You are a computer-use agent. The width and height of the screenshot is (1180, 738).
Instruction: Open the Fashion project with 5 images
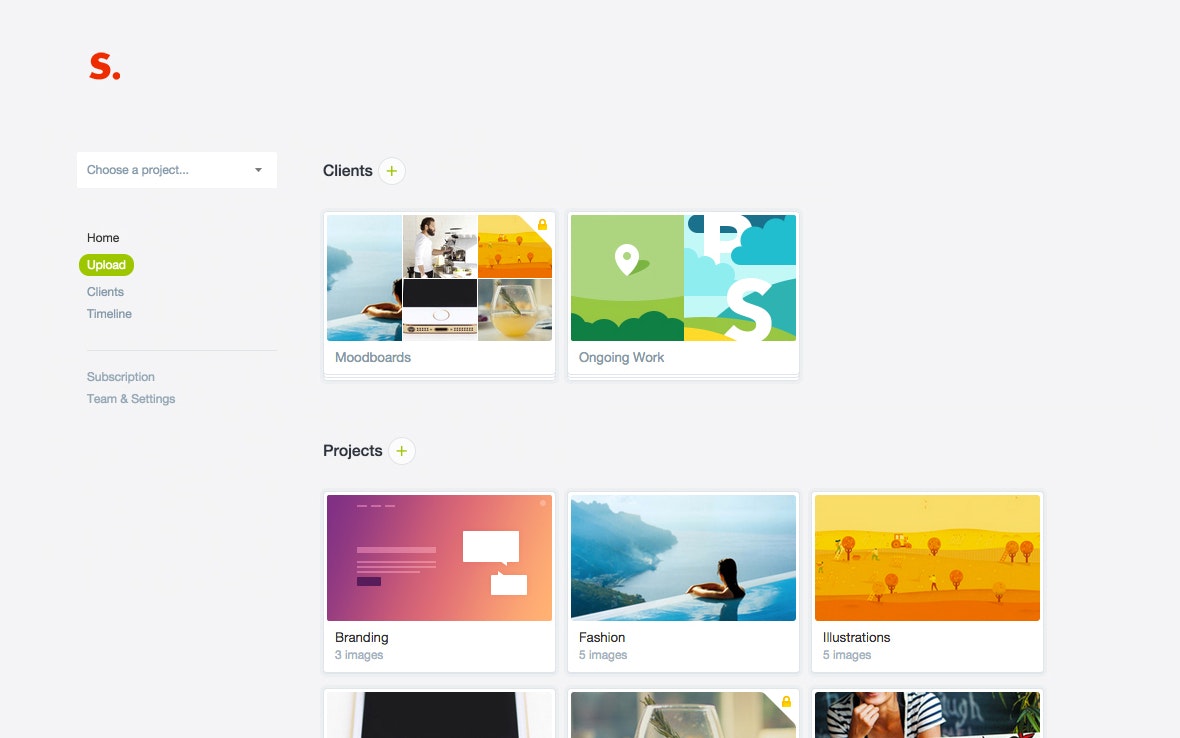click(683, 558)
